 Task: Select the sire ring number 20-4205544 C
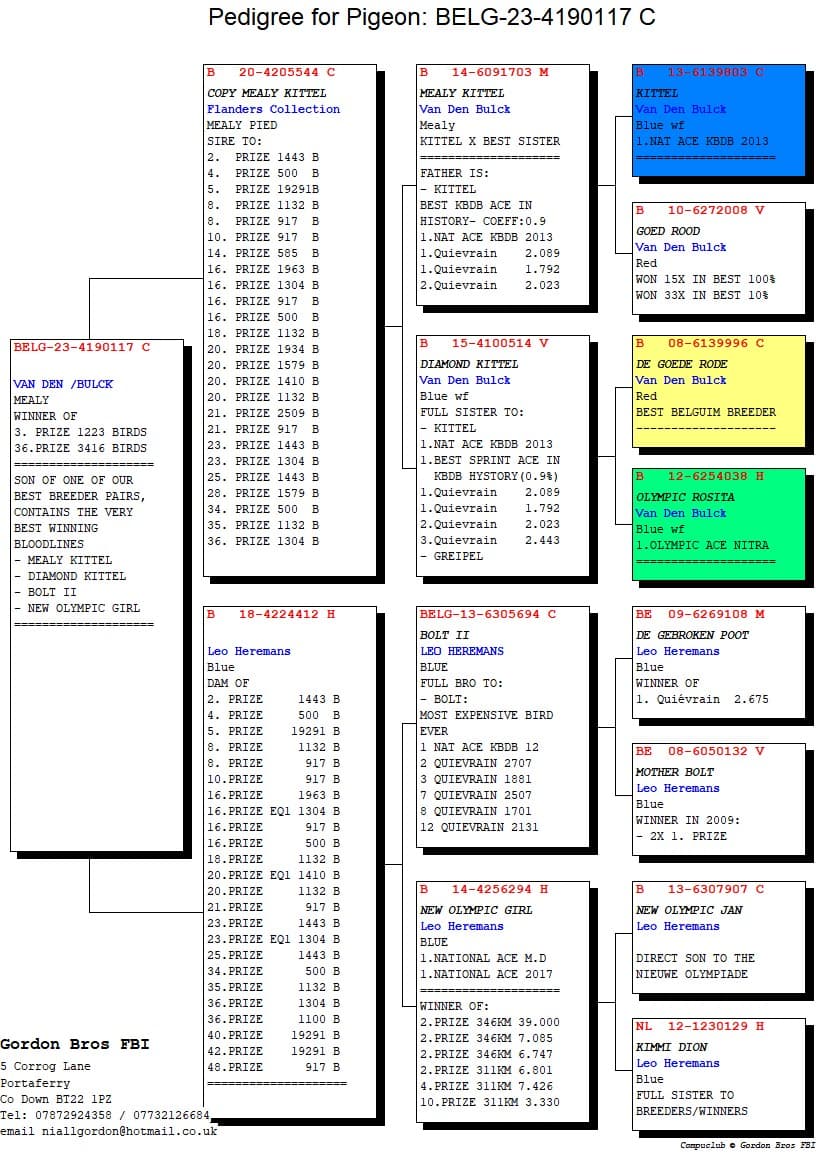(x=286, y=72)
